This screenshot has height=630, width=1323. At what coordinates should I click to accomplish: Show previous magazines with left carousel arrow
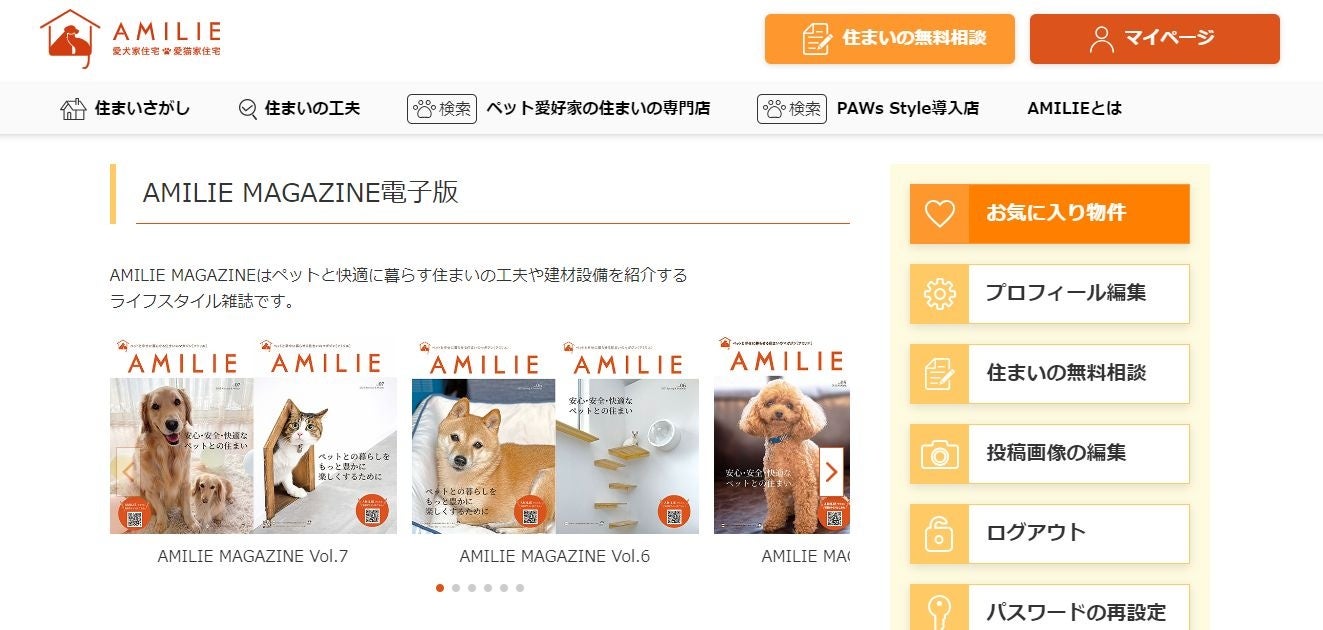pos(127,471)
